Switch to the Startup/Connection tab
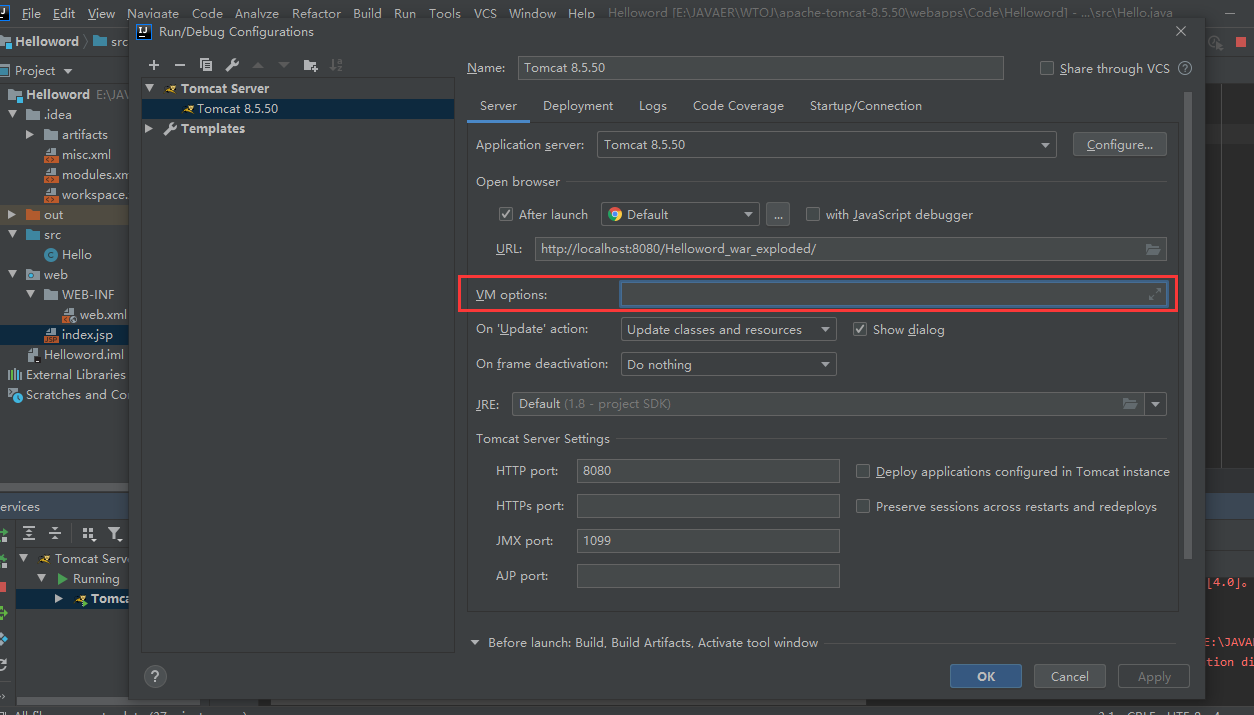 [866, 106]
